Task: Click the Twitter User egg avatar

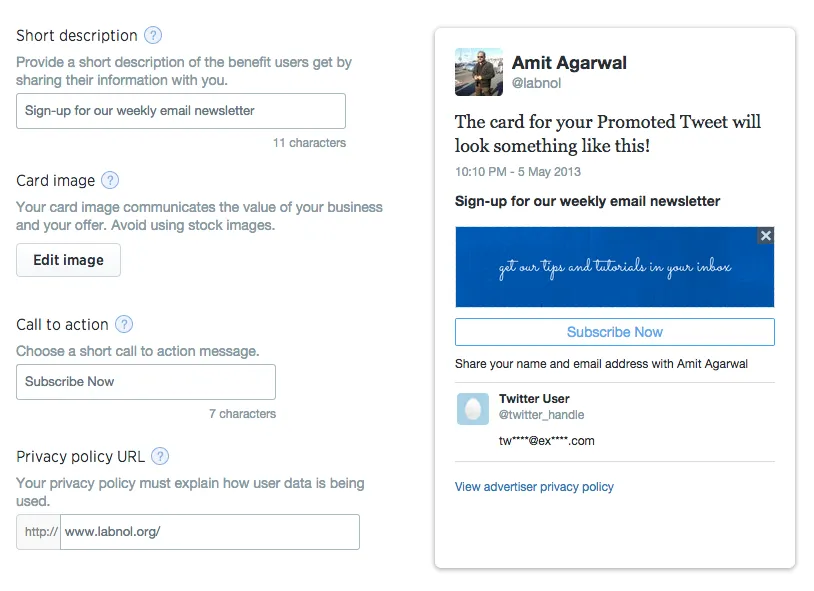Action: 472,409
